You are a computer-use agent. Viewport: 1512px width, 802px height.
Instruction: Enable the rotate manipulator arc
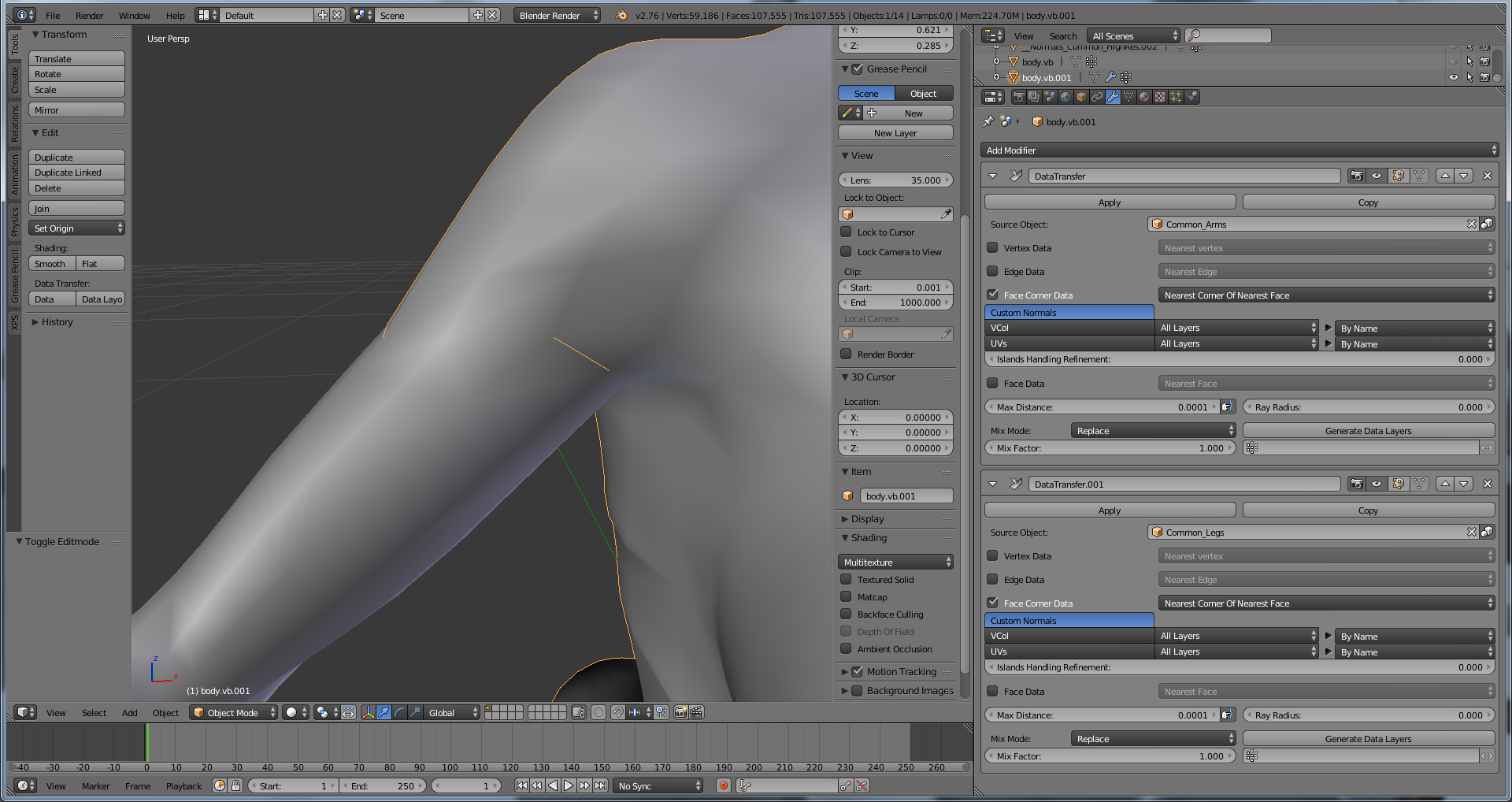pos(399,712)
